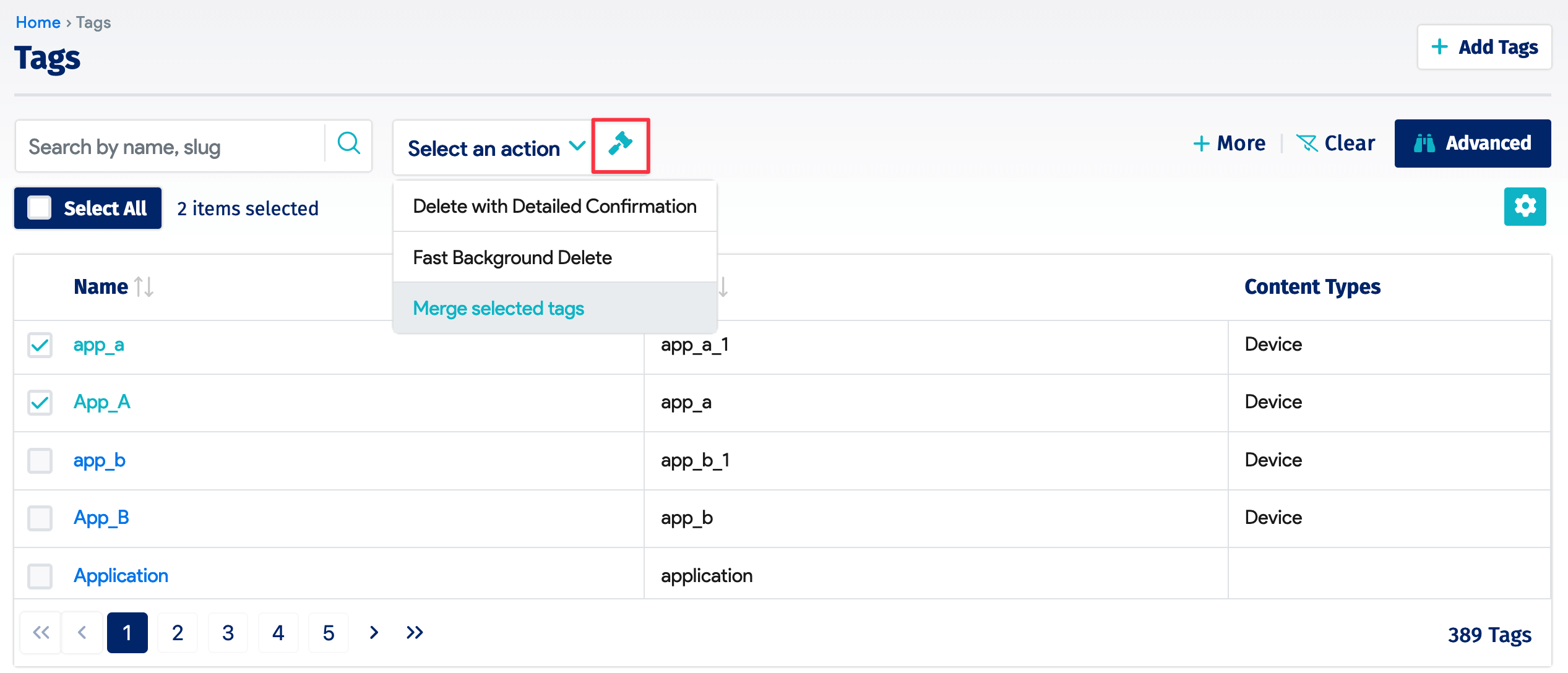Click the search magnifier icon
1568x673 pixels.
click(x=348, y=145)
